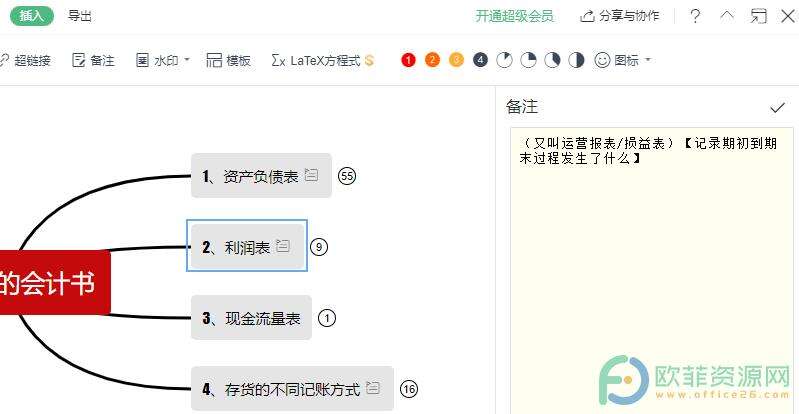Screen dimensions: 799x414
Task: Open the help question mark icon
Action: pos(694,16)
